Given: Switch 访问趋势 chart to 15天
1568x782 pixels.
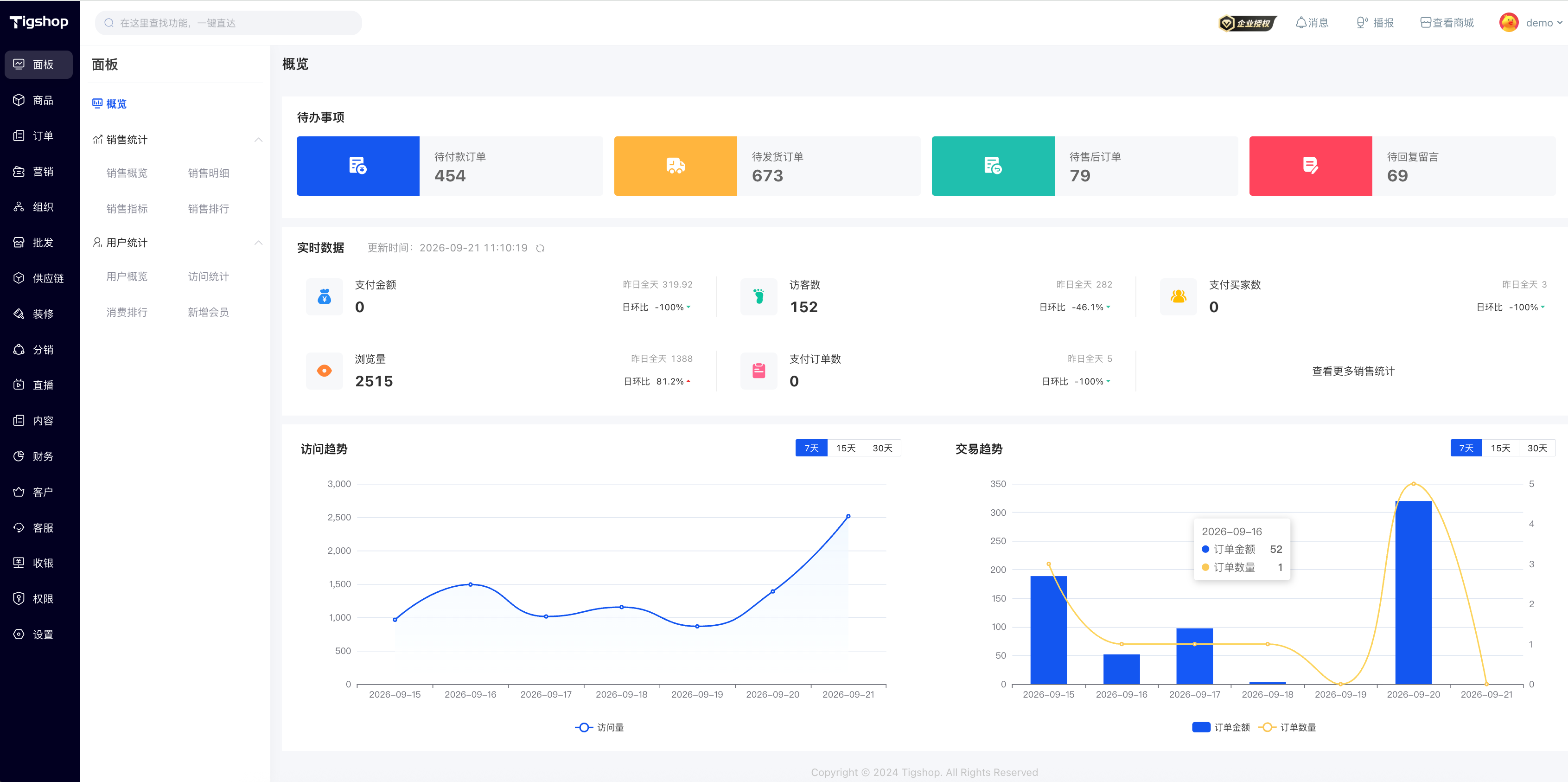Looking at the screenshot, I should tap(846, 448).
